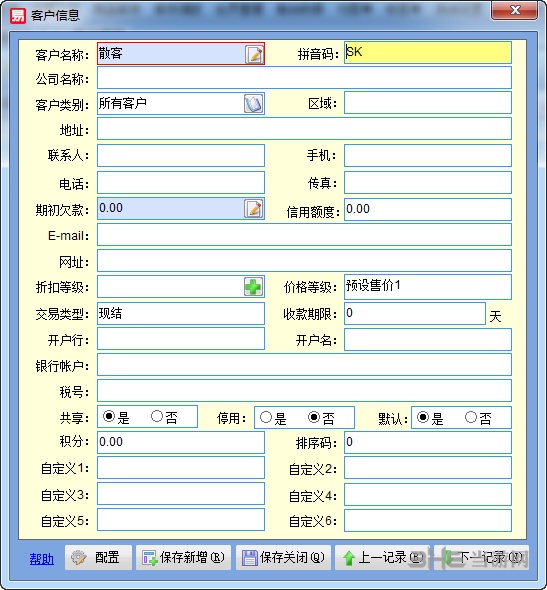Click the edit icon in 客户名称 field
Viewport: 547px width, 590px height.
pos(254,54)
